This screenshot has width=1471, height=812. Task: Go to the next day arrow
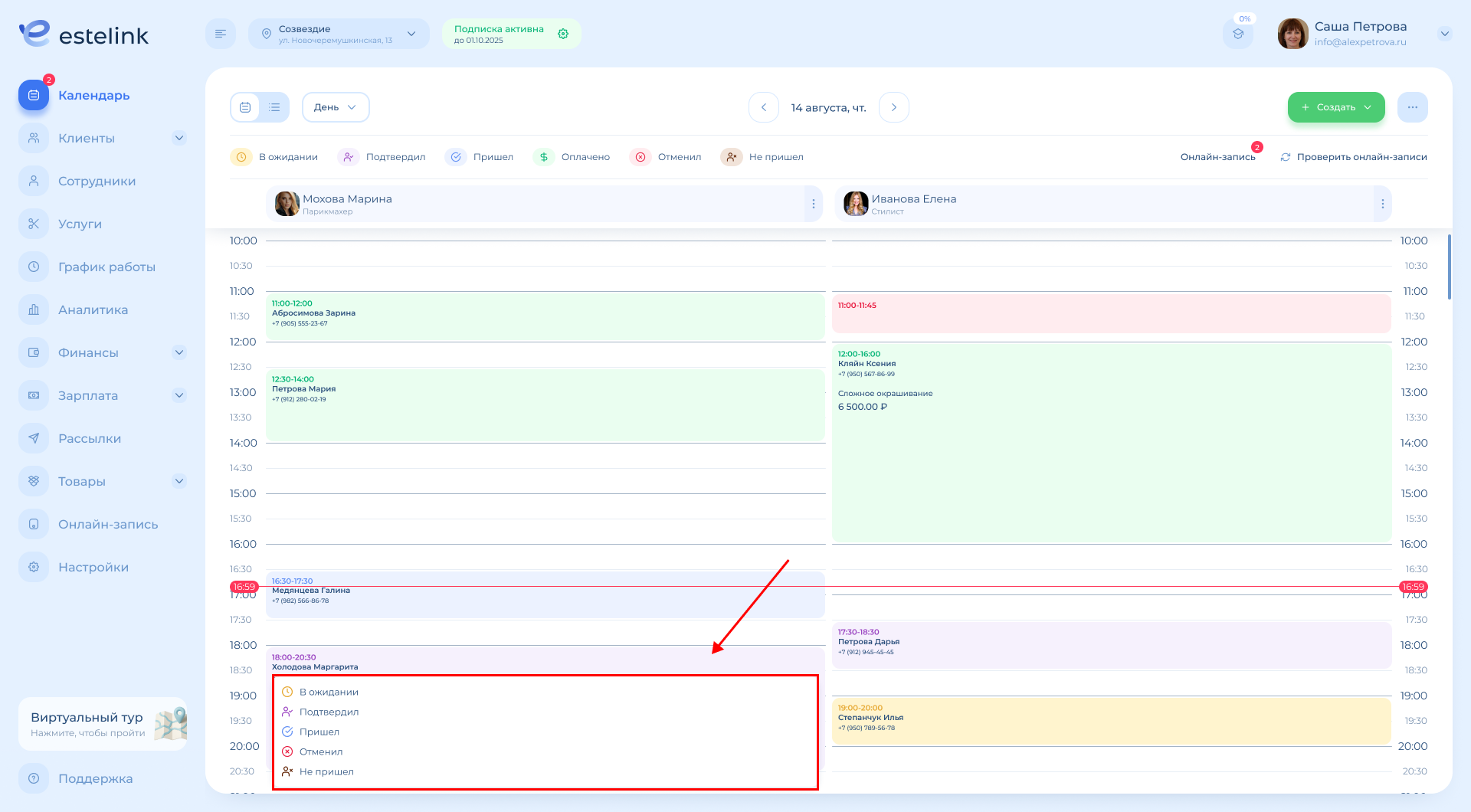point(893,107)
